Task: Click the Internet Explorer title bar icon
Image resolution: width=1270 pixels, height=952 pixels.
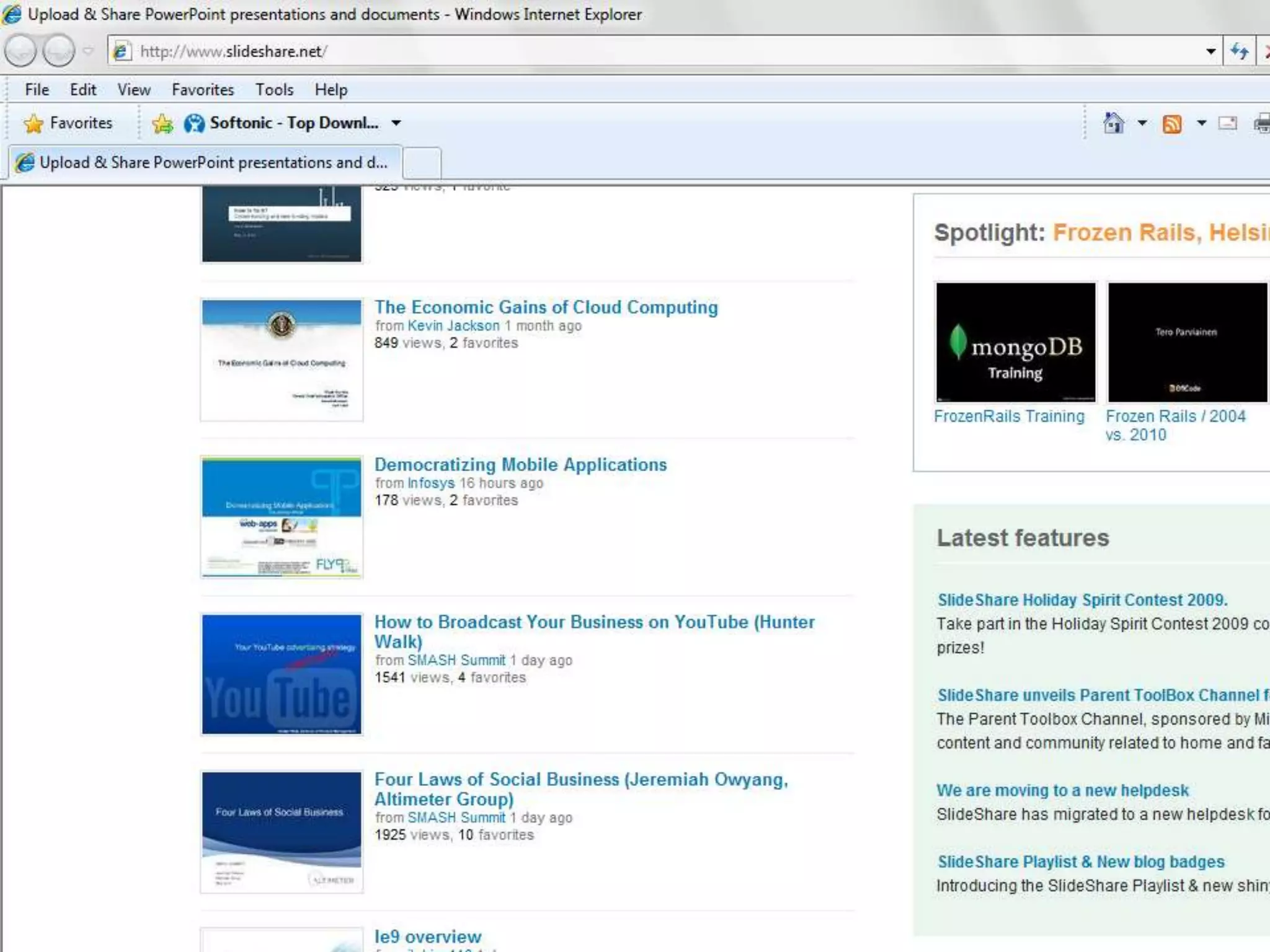Action: tap(12, 14)
